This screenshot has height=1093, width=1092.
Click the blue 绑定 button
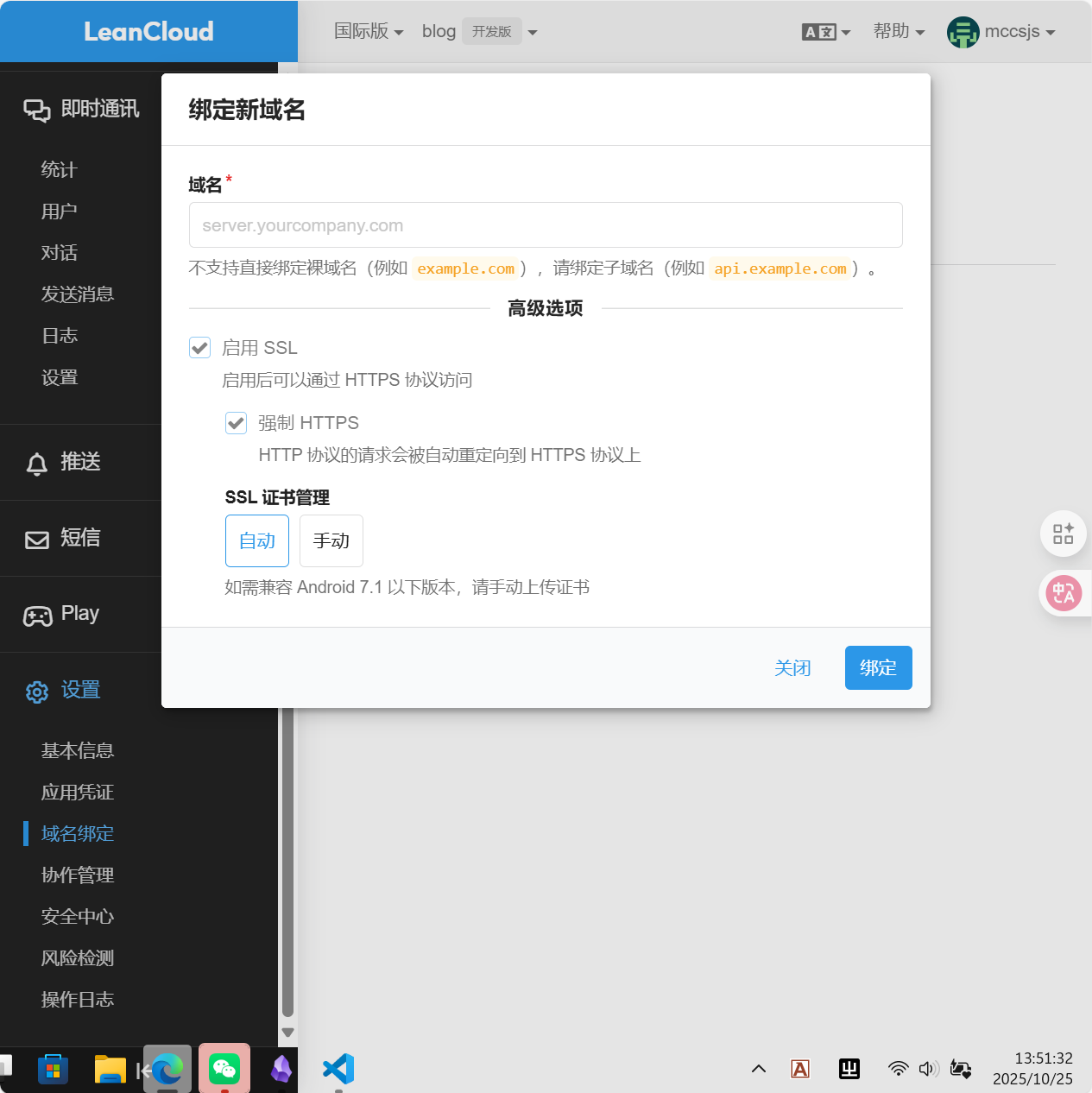tap(878, 668)
